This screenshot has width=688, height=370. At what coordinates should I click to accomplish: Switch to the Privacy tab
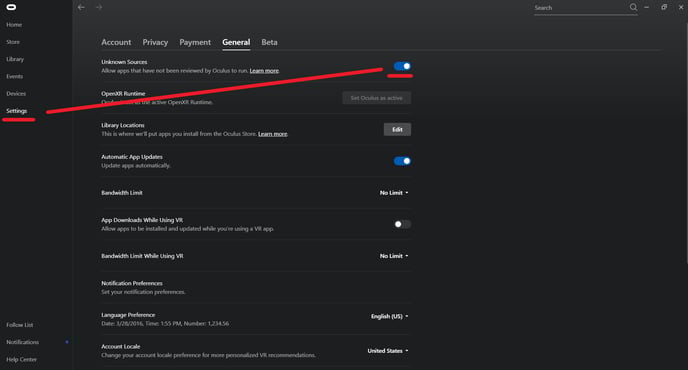[x=155, y=42]
